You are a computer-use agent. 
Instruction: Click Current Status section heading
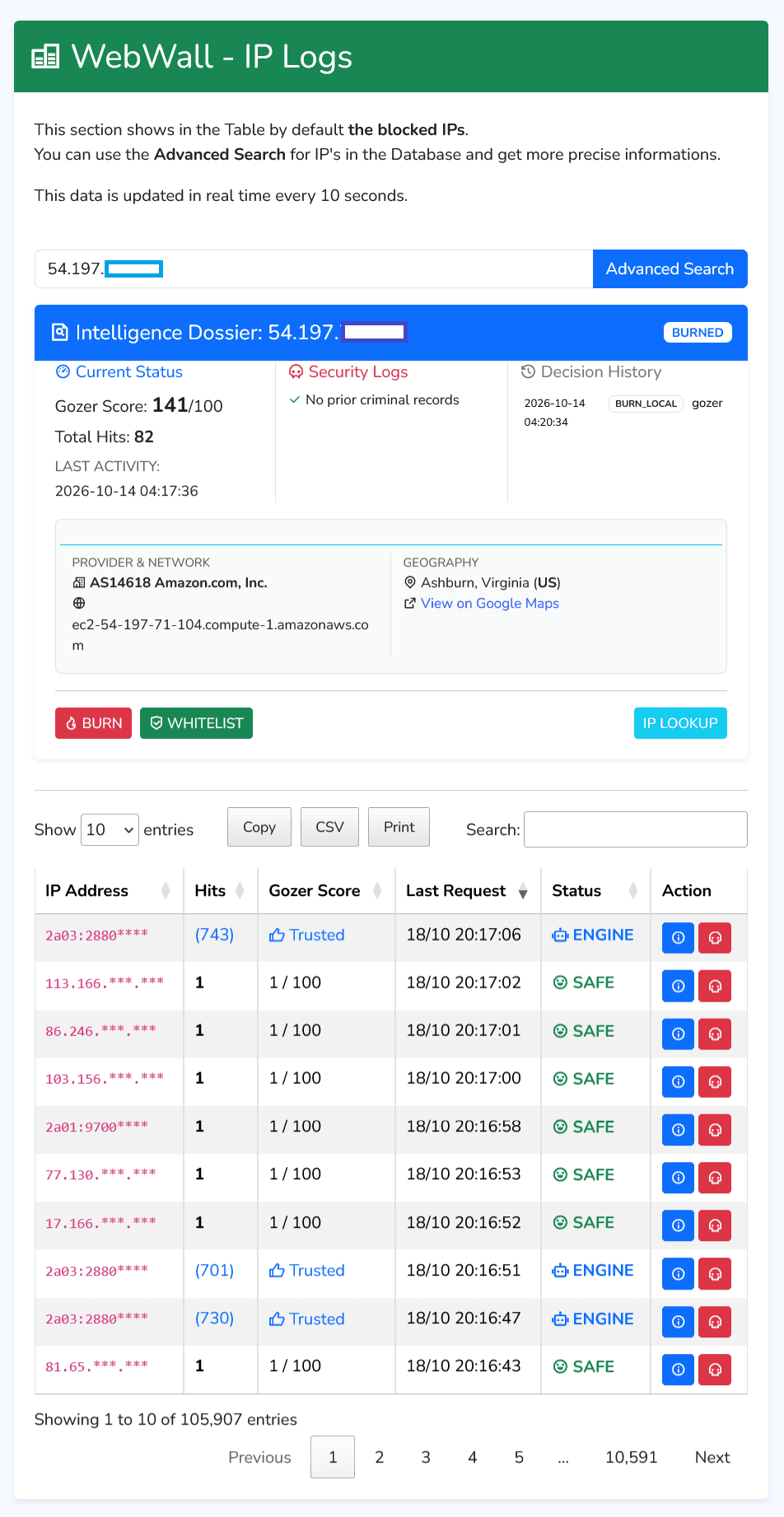point(119,372)
